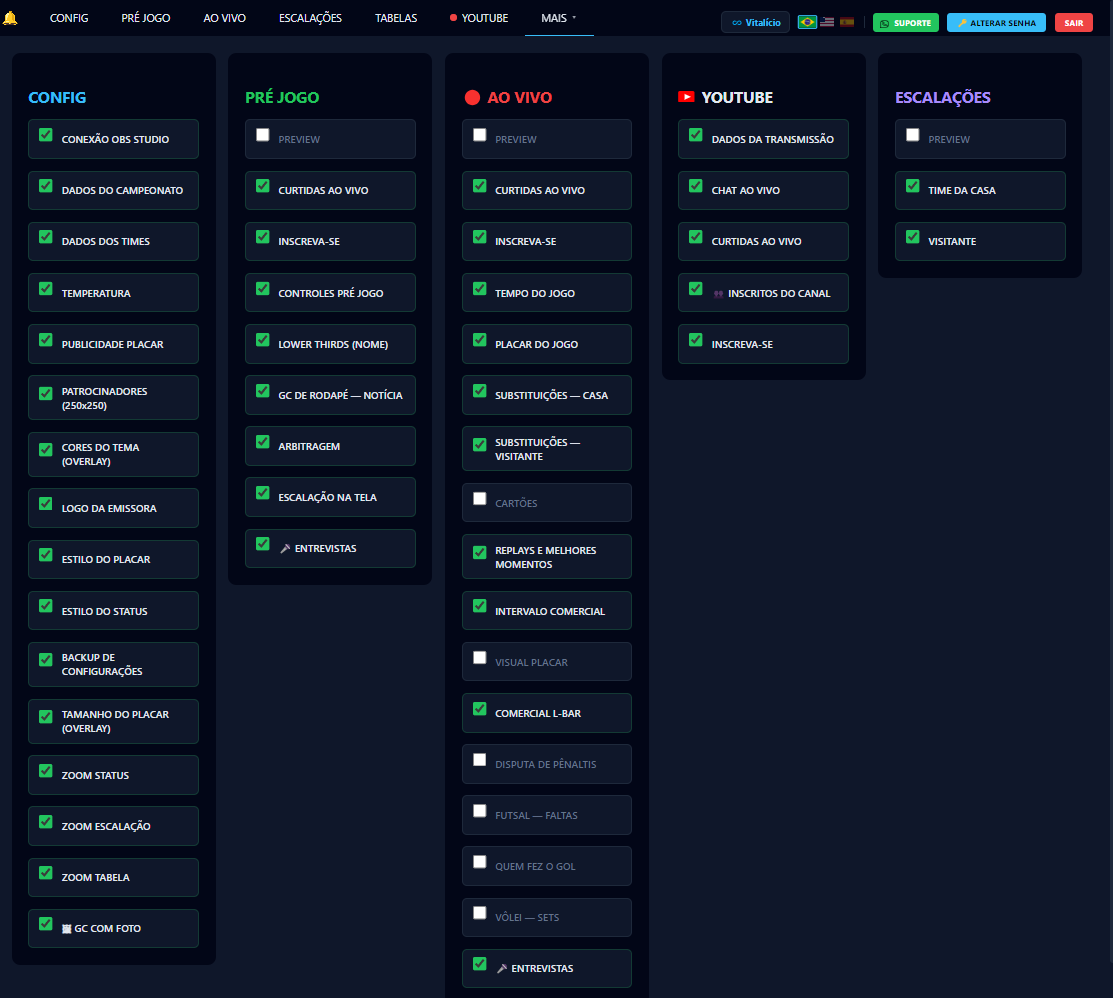Open Comercial L-Bar item

pos(547,713)
